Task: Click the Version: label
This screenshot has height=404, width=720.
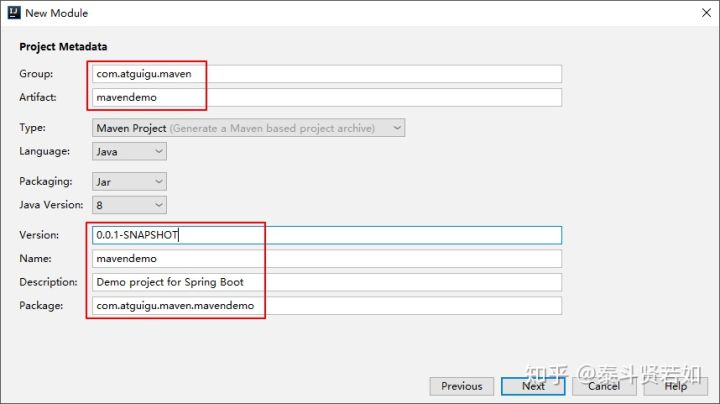Action: tap(39, 235)
